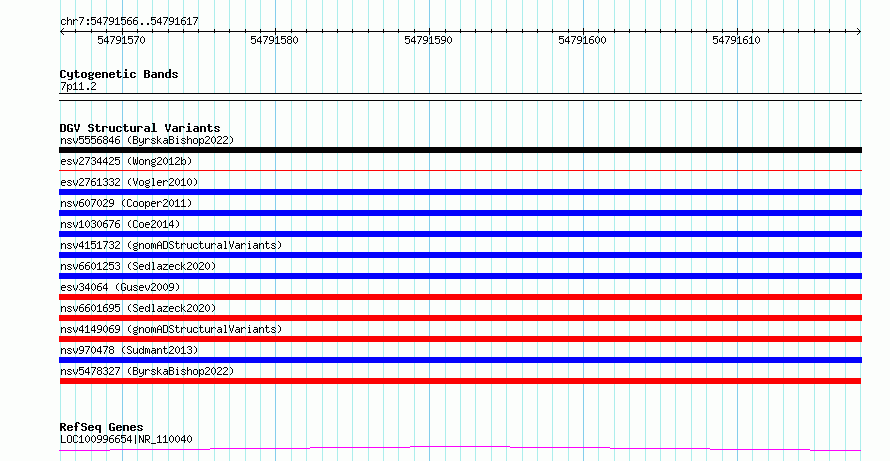
Task: Open variant nsv970478 (Sudmant2013) label
Action: click(x=129, y=350)
